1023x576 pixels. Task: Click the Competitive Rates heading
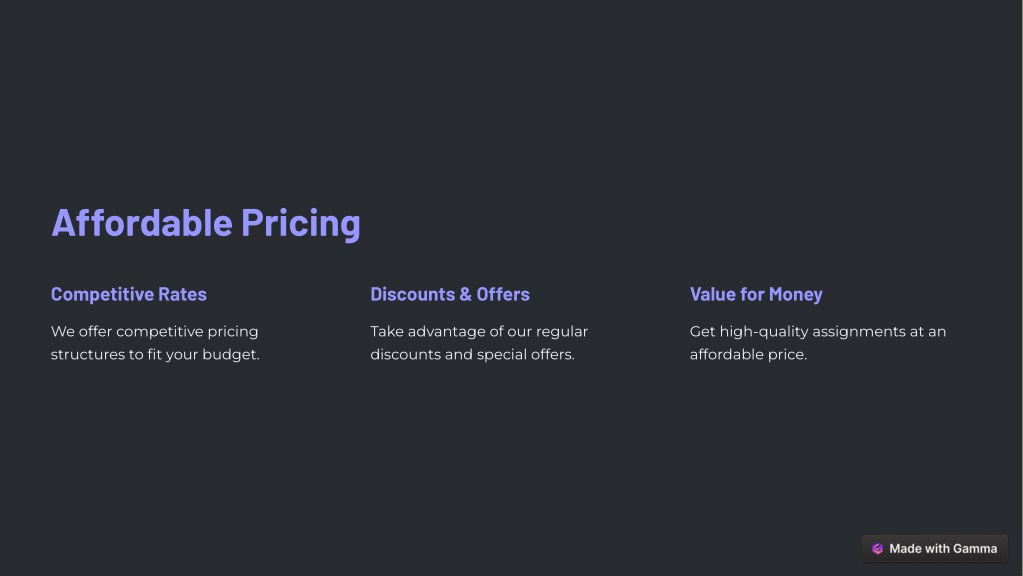129,294
